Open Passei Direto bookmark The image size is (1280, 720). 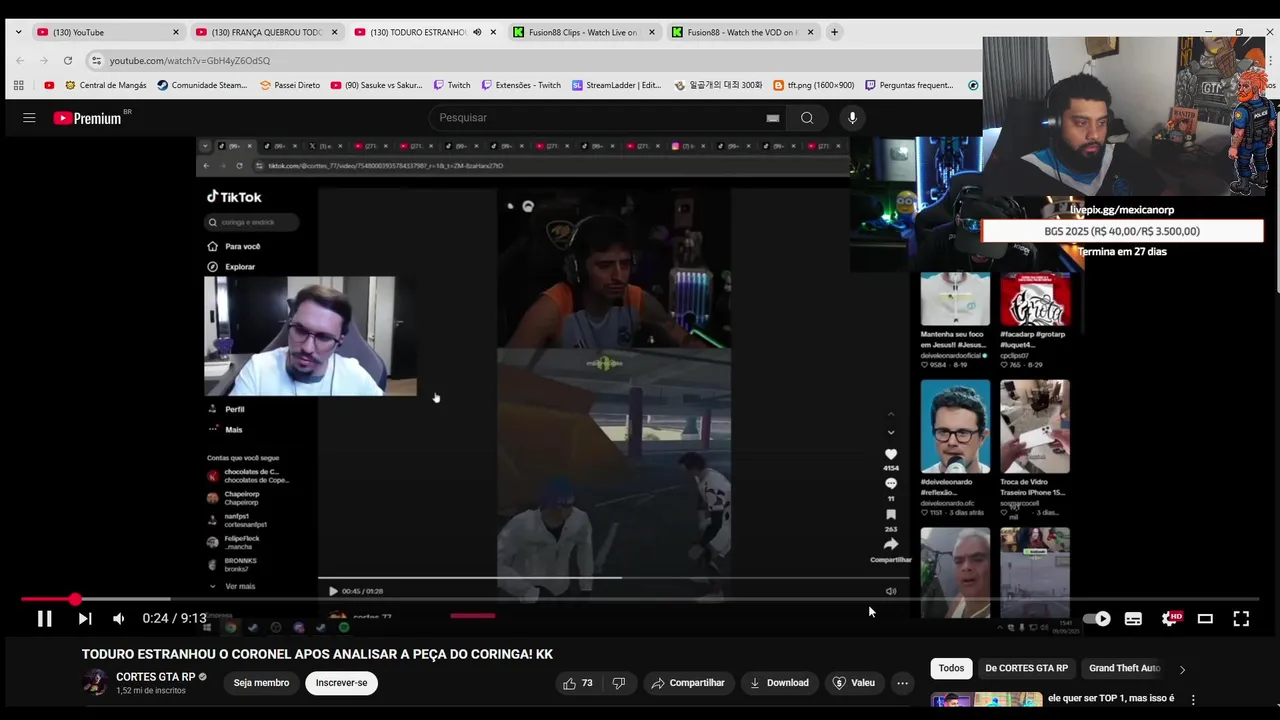point(289,85)
